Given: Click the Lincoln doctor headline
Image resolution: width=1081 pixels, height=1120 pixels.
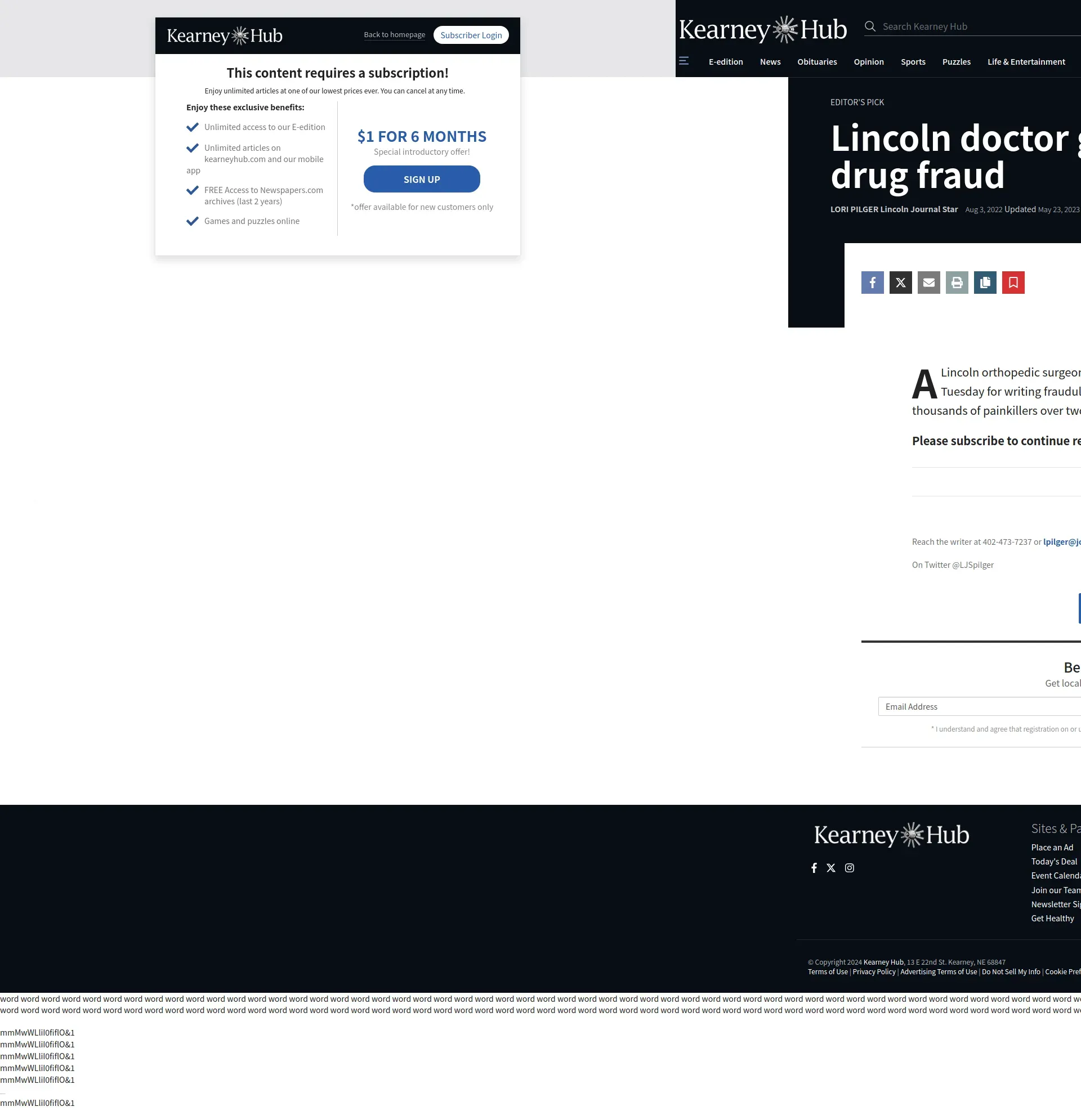Looking at the screenshot, I should coord(955,156).
